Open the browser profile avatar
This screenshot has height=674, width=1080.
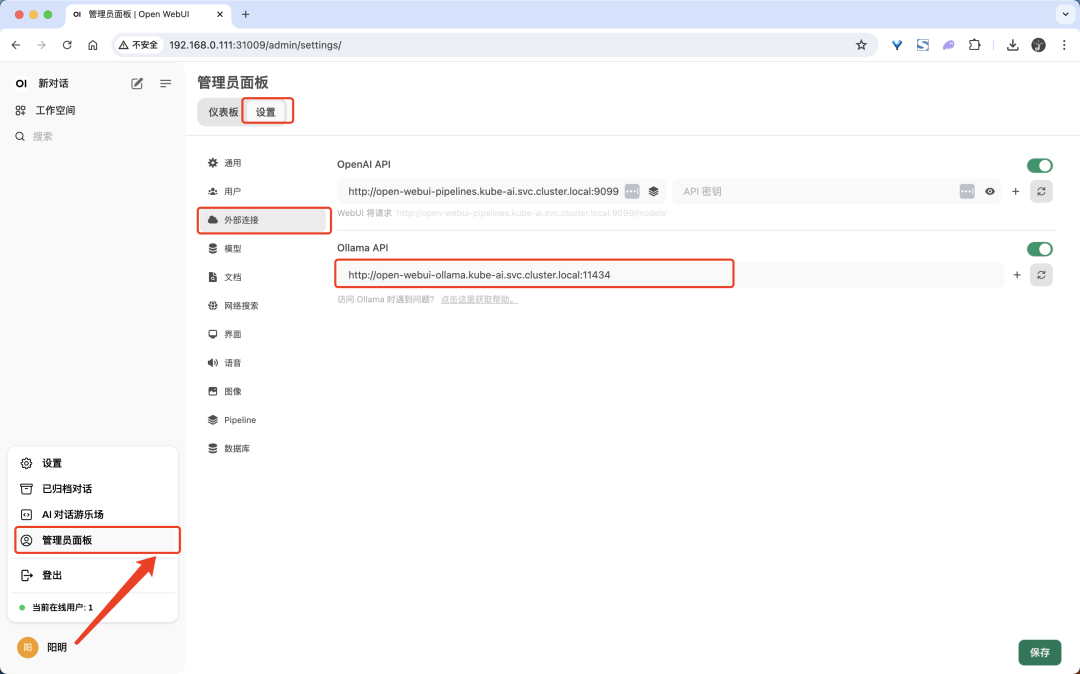(1039, 45)
